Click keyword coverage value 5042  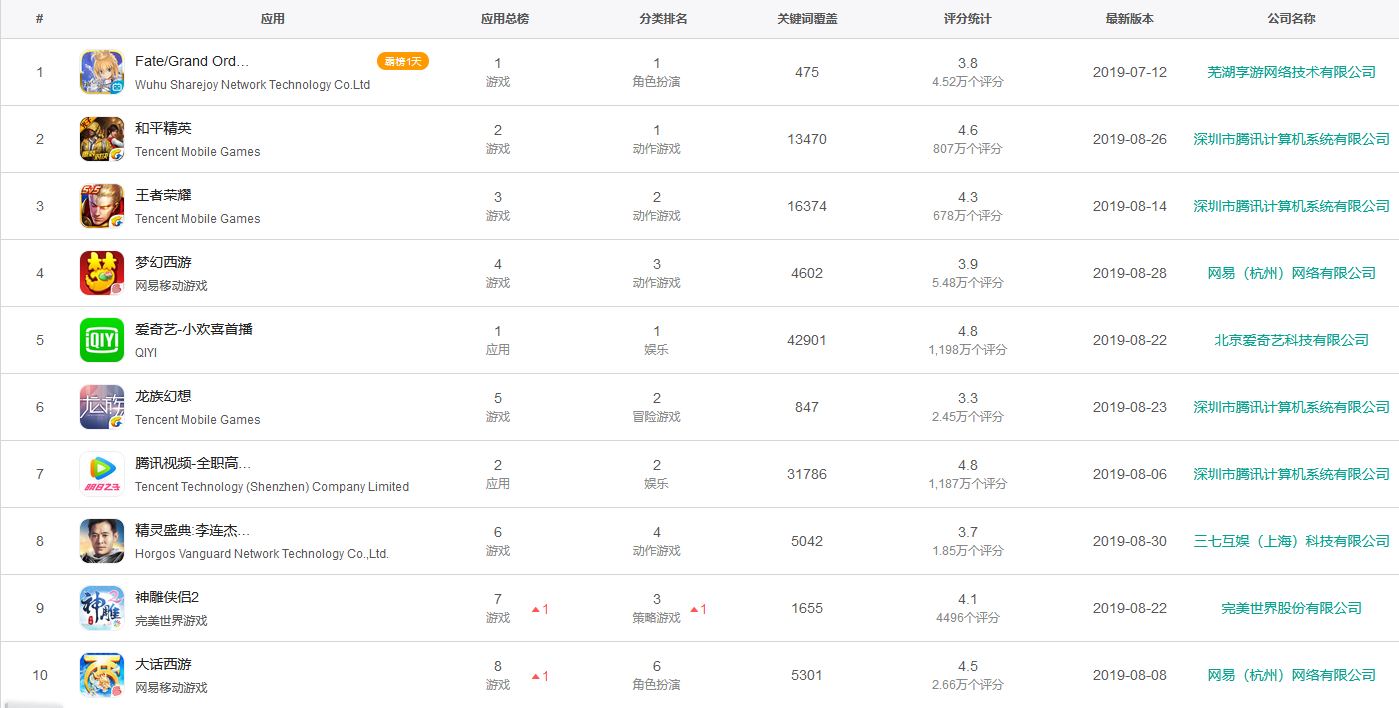tap(807, 541)
